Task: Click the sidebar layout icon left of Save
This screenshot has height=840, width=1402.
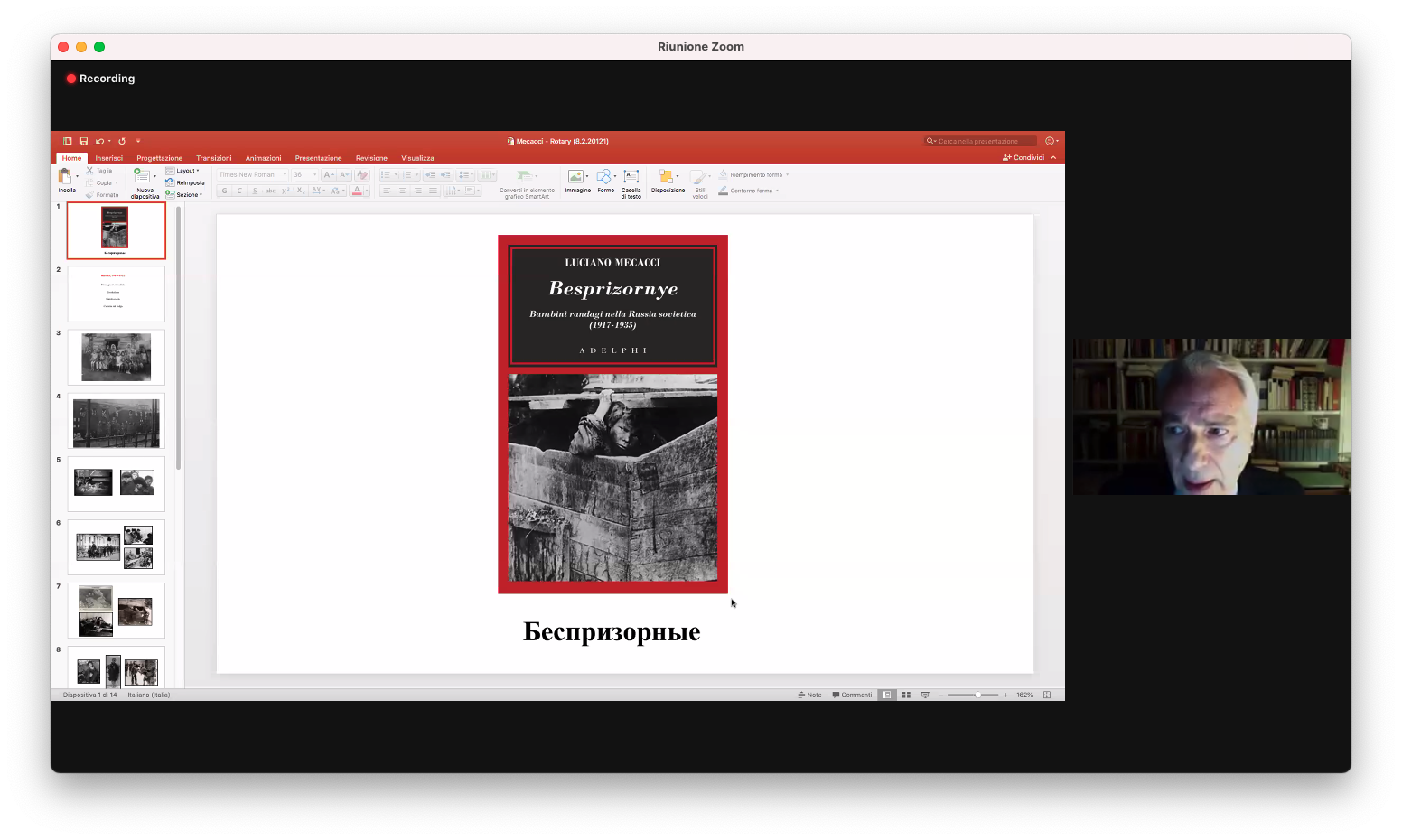Action: click(x=68, y=141)
